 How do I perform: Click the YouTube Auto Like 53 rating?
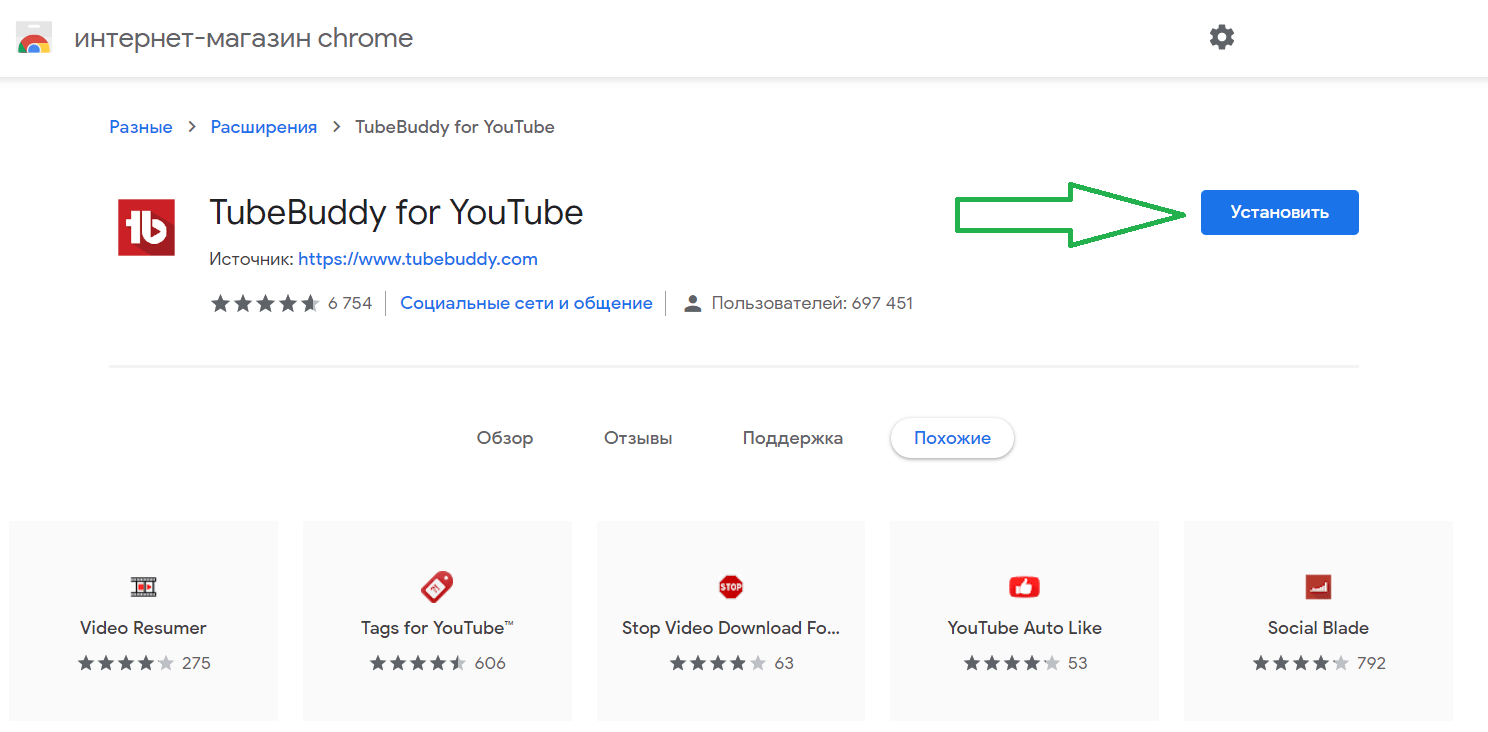point(1025,663)
